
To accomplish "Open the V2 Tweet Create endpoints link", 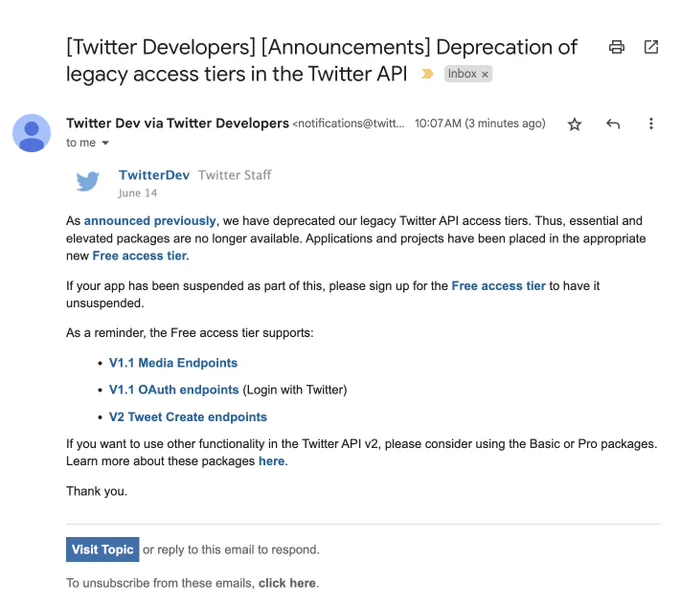I will (188, 417).
